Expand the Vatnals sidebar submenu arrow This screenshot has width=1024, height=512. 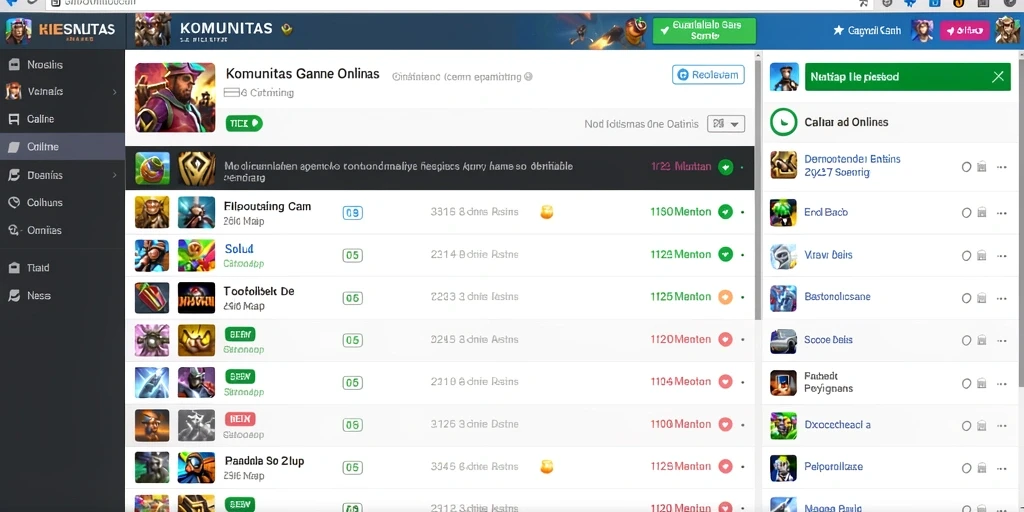pyautogui.click(x=114, y=92)
